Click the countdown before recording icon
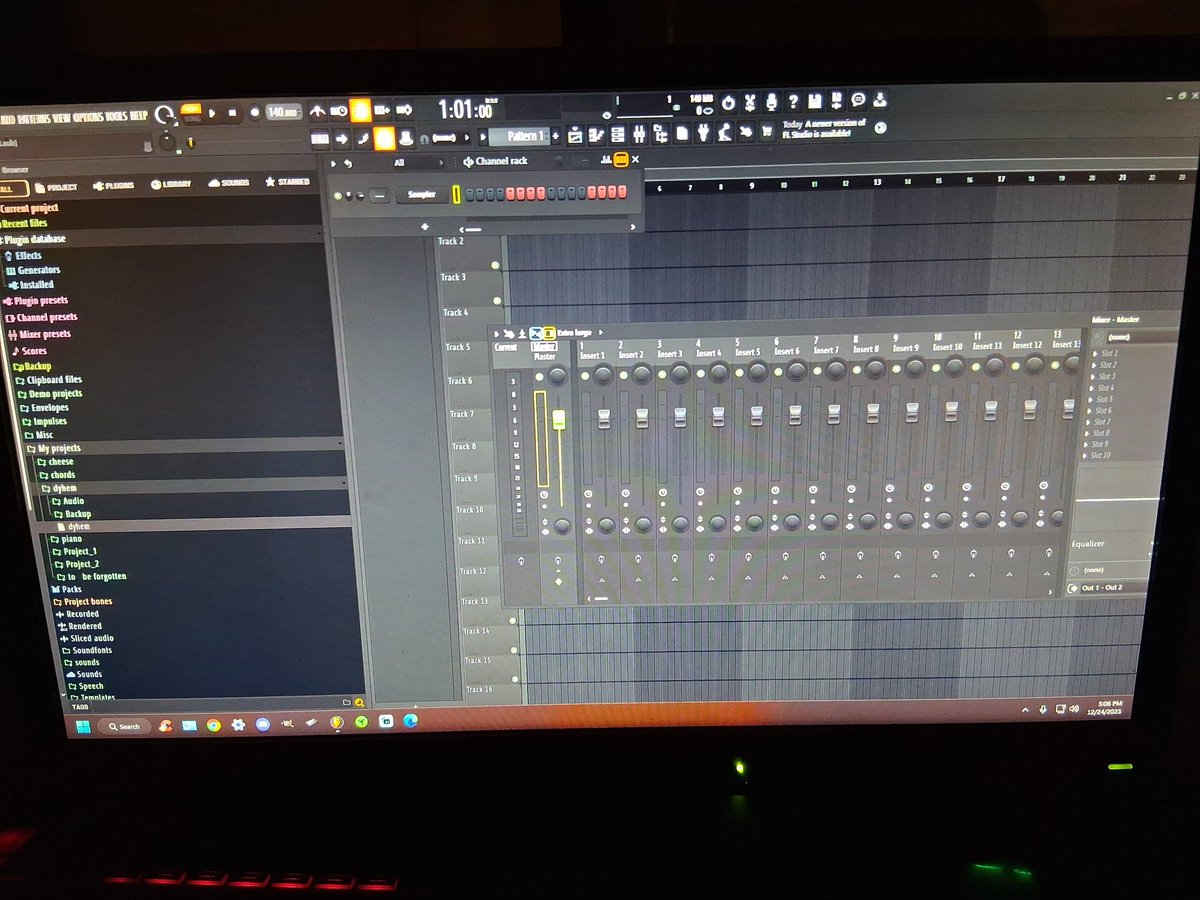 (x=361, y=111)
